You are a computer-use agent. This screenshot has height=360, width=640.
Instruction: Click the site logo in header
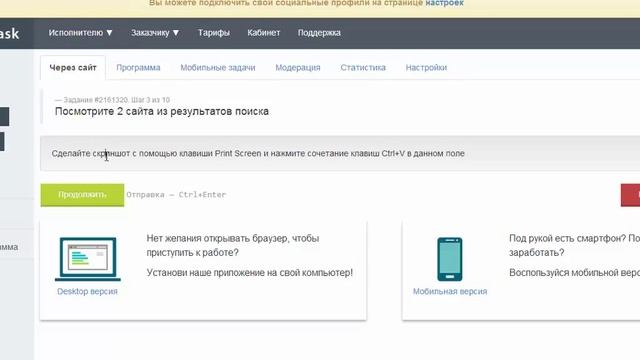(x=9, y=33)
